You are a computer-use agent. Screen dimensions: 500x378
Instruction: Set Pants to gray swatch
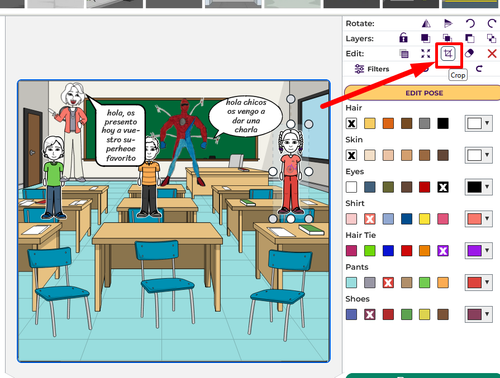pyautogui.click(x=370, y=283)
